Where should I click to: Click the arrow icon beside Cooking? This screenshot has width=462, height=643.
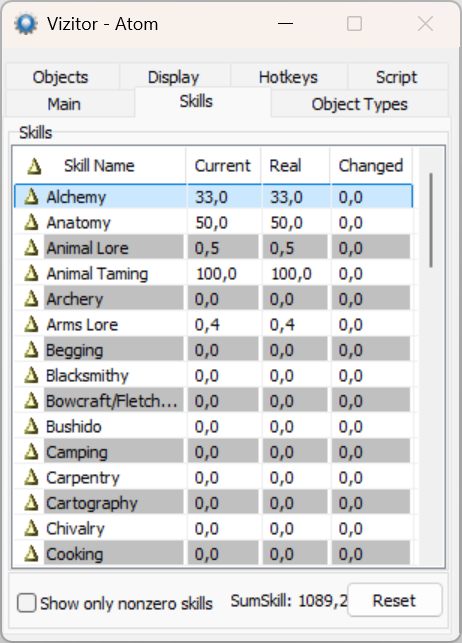coord(31,554)
